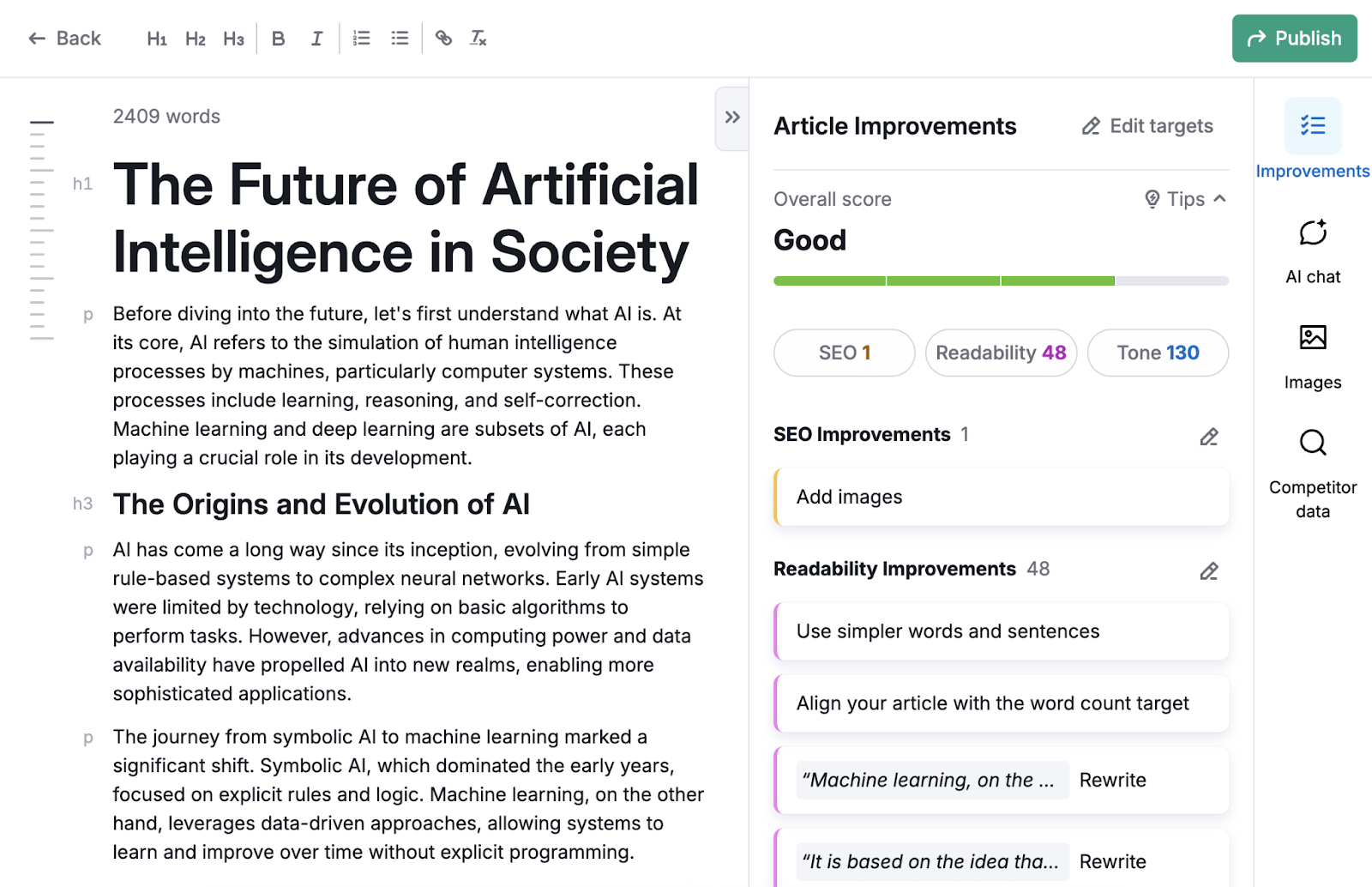
Task: Select the Readability 48 score pill
Action: pyautogui.click(x=1000, y=353)
